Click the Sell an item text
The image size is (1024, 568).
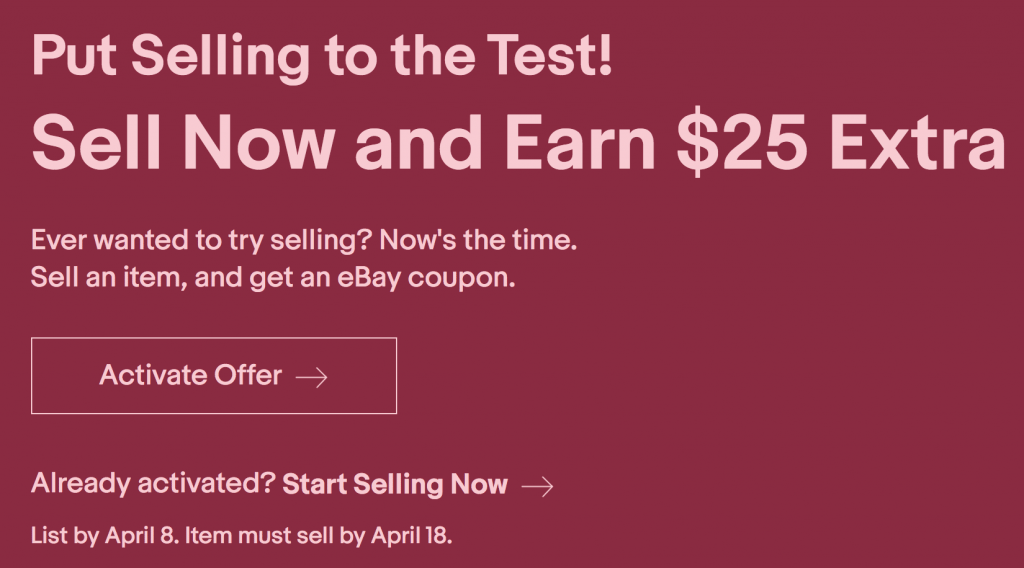pyautogui.click(x=109, y=277)
